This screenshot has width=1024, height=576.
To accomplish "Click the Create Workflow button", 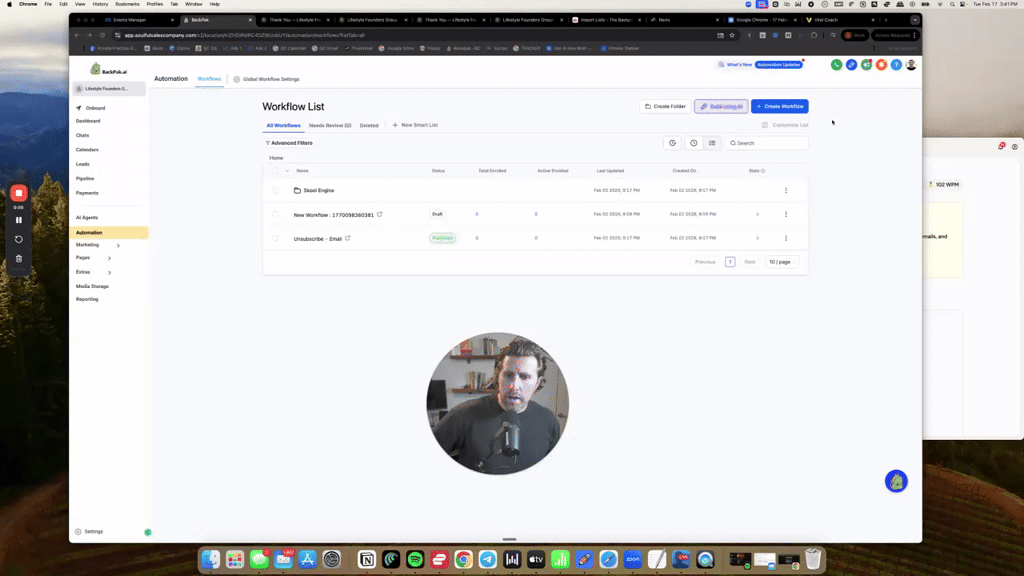I will pos(779,106).
